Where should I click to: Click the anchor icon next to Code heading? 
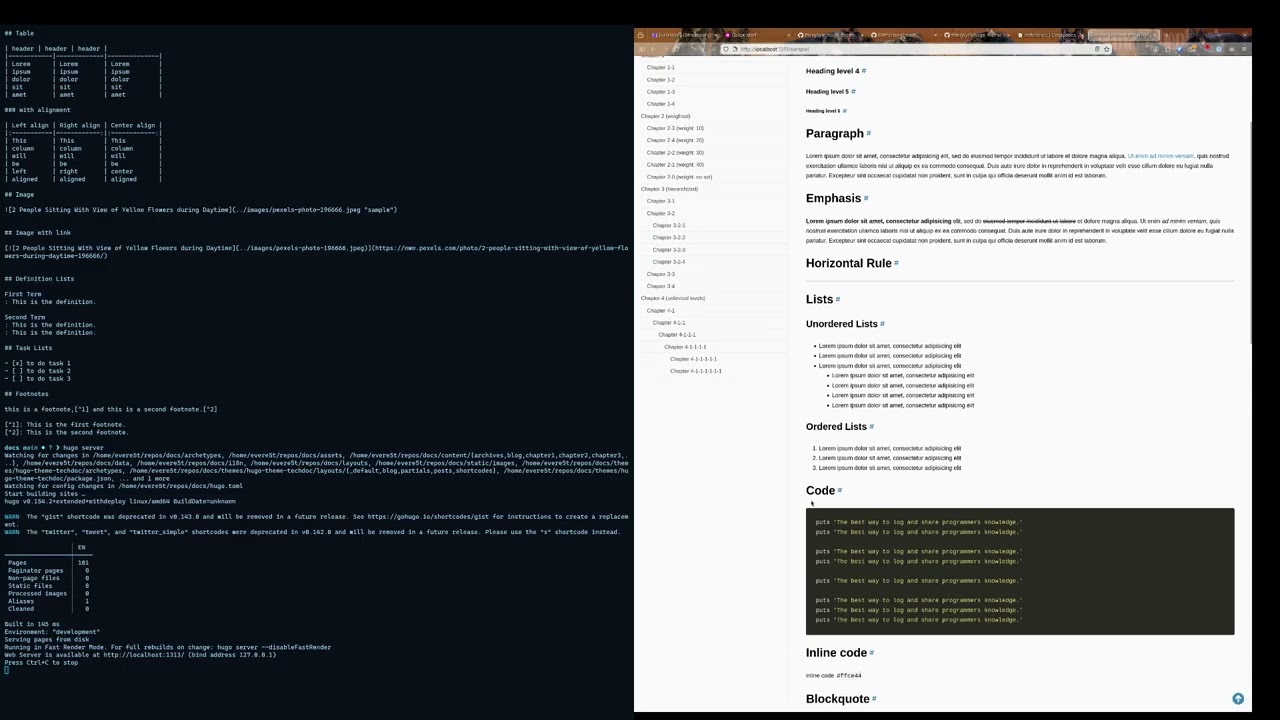coord(840,491)
